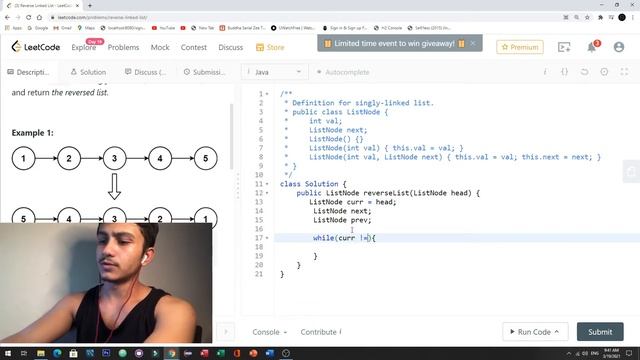Screen dimensions: 640x360
Task: Click the description panel scrollbar
Action: click(231, 136)
